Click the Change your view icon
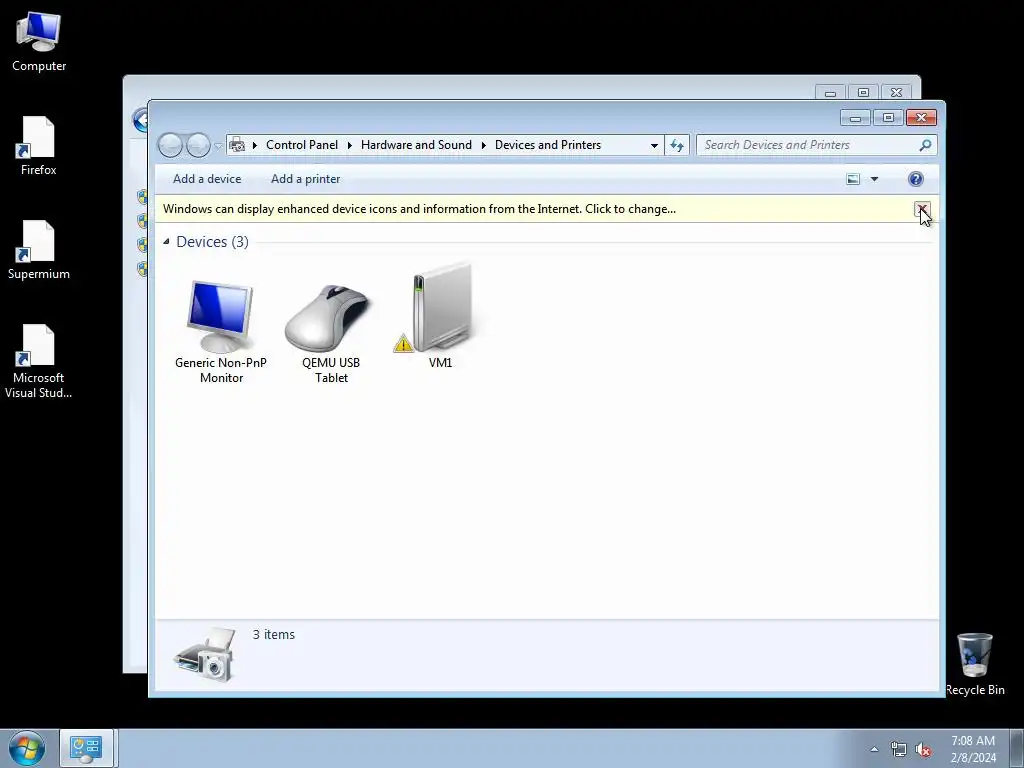 853,179
